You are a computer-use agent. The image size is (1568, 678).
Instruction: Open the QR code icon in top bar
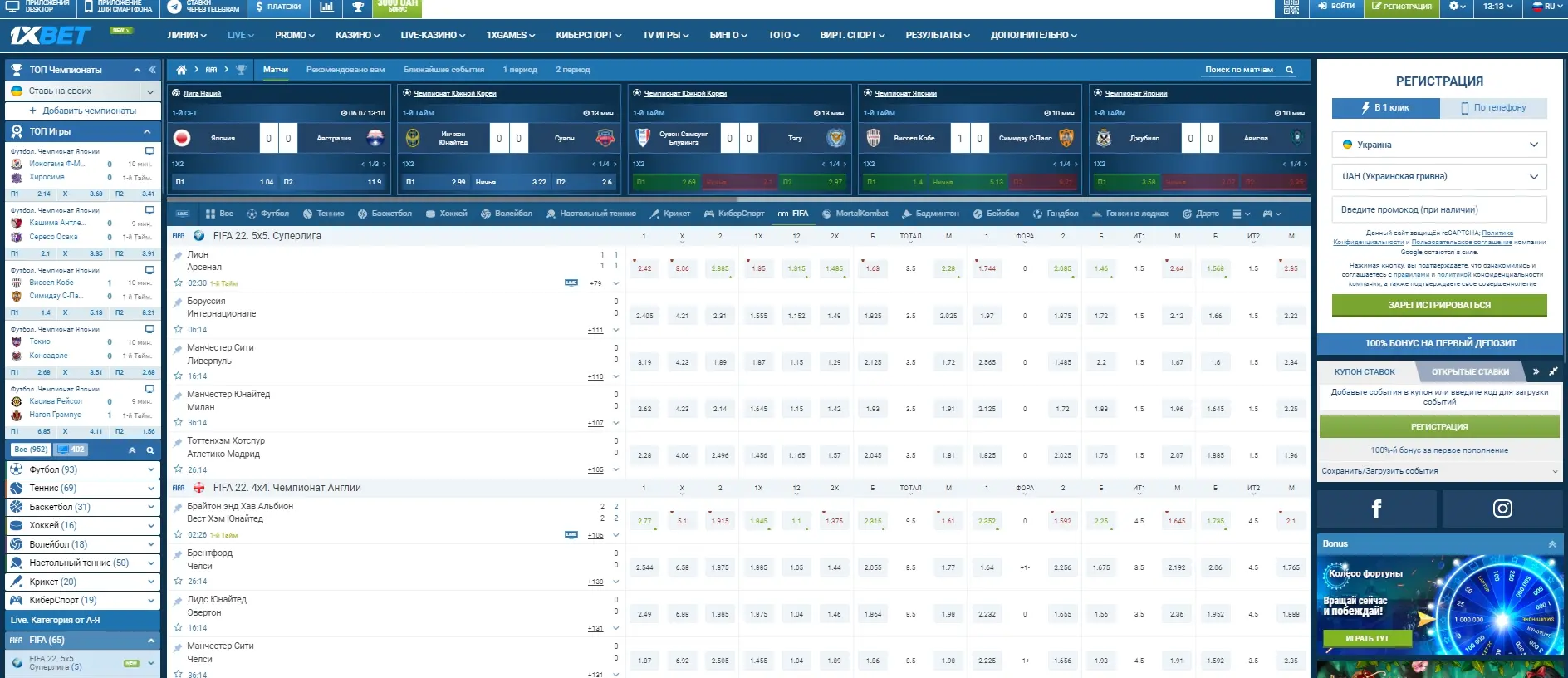1291,7
